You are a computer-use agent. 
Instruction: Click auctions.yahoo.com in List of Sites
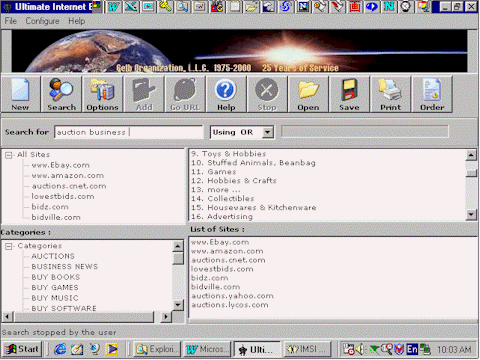(232, 296)
